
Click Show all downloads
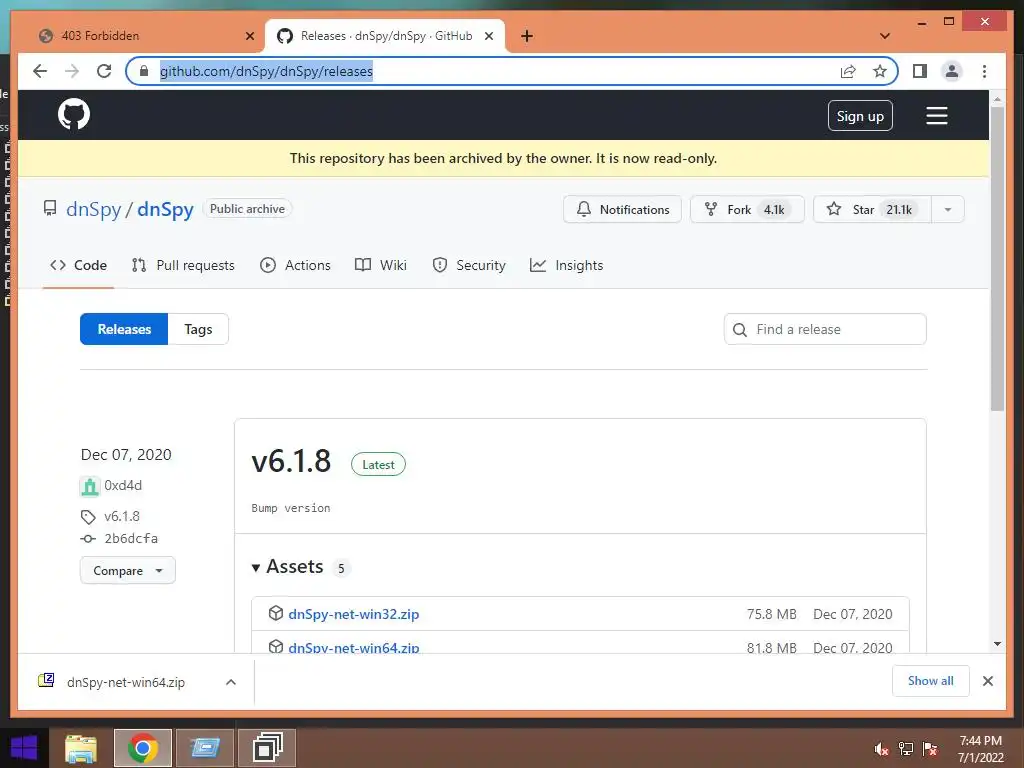coord(931,681)
